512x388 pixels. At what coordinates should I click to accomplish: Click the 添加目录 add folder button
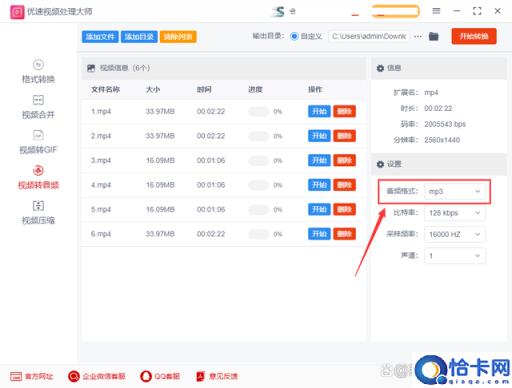pyautogui.click(x=139, y=37)
